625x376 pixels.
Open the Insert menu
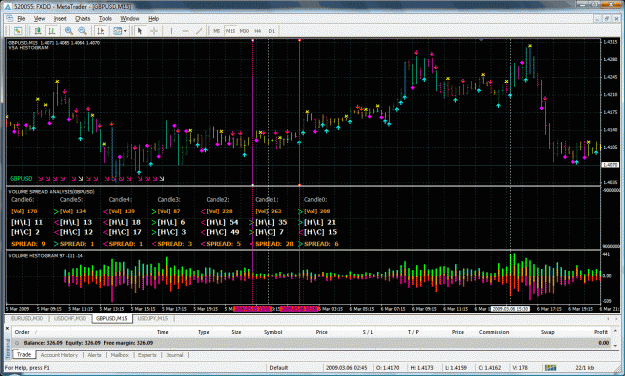click(x=60, y=18)
